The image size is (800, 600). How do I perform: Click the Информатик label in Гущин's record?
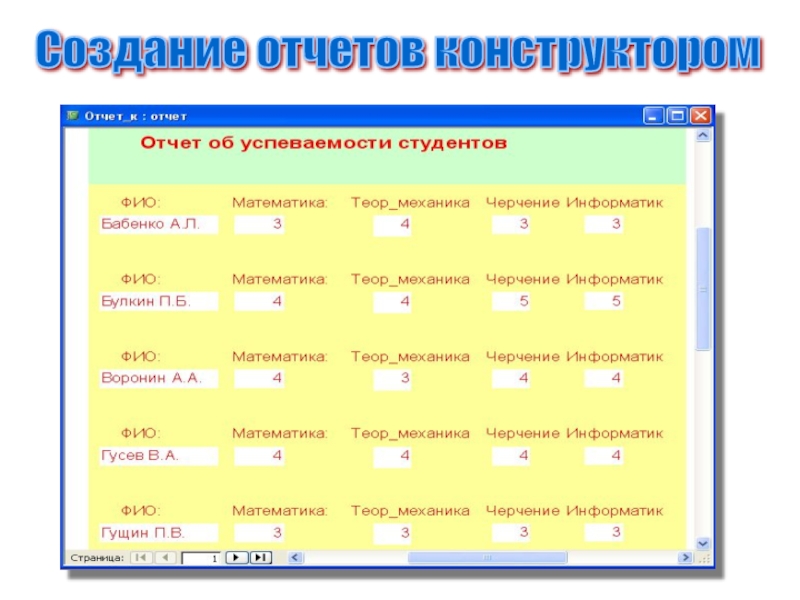(x=614, y=511)
